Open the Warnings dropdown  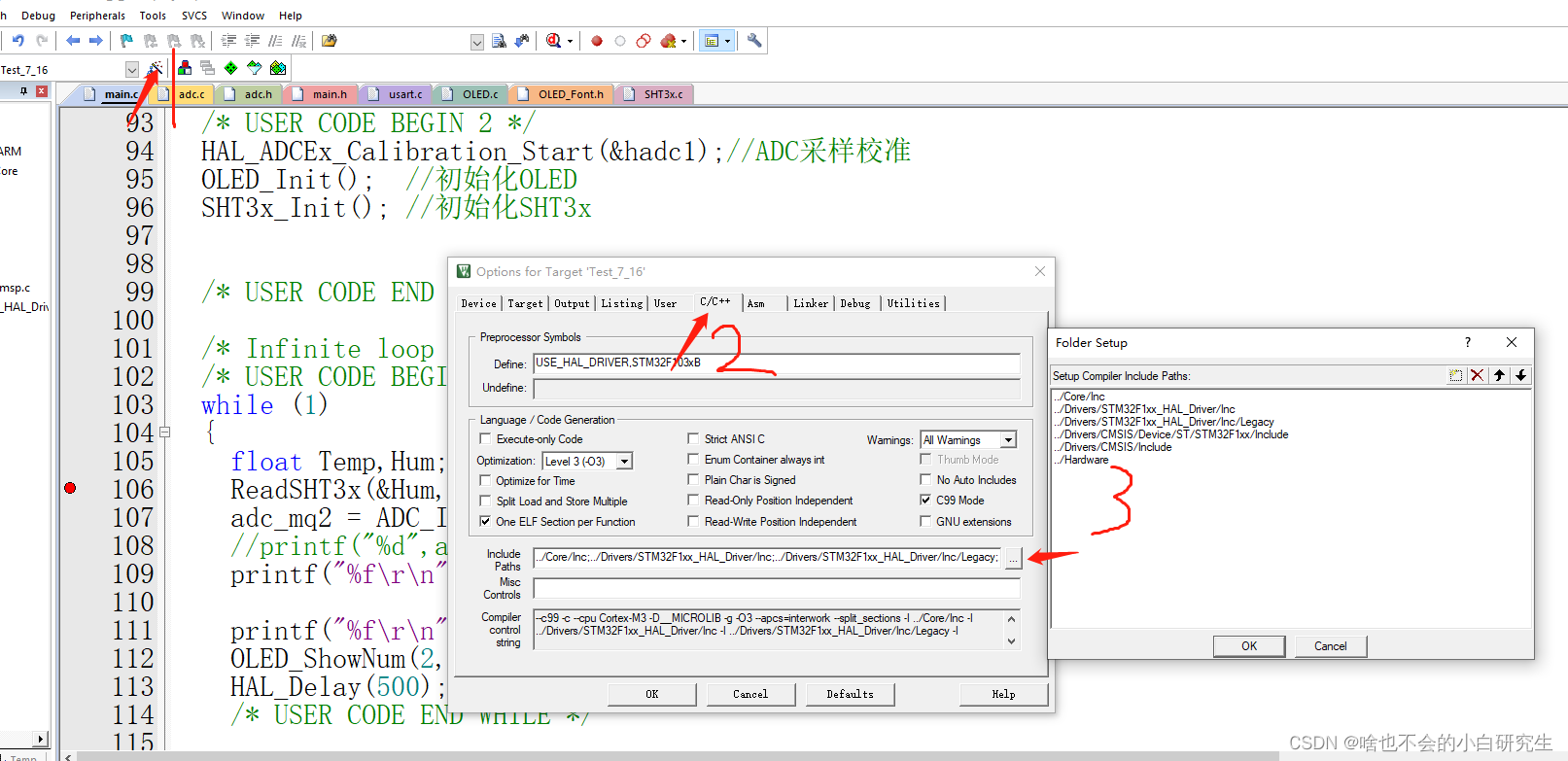click(x=1008, y=440)
